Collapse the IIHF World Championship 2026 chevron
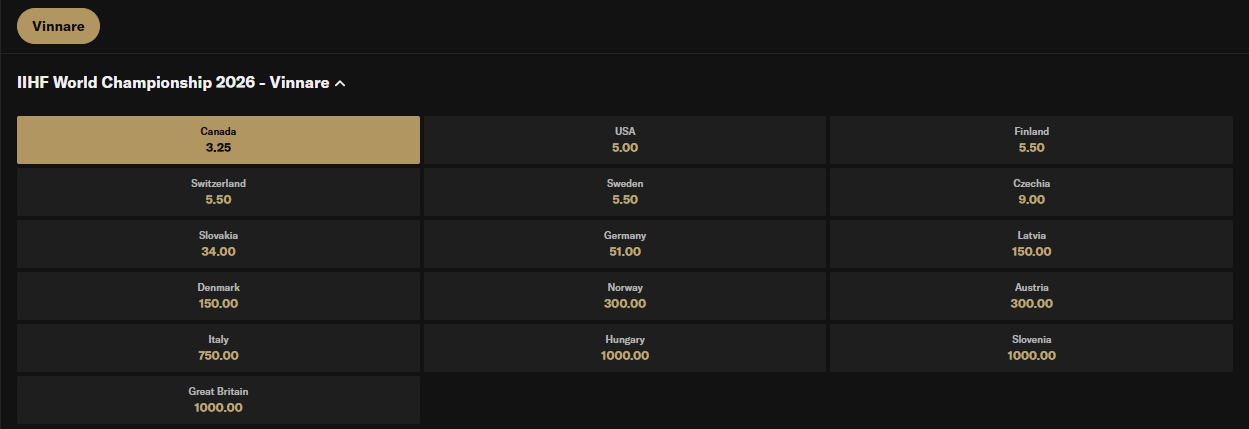 [x=340, y=84]
